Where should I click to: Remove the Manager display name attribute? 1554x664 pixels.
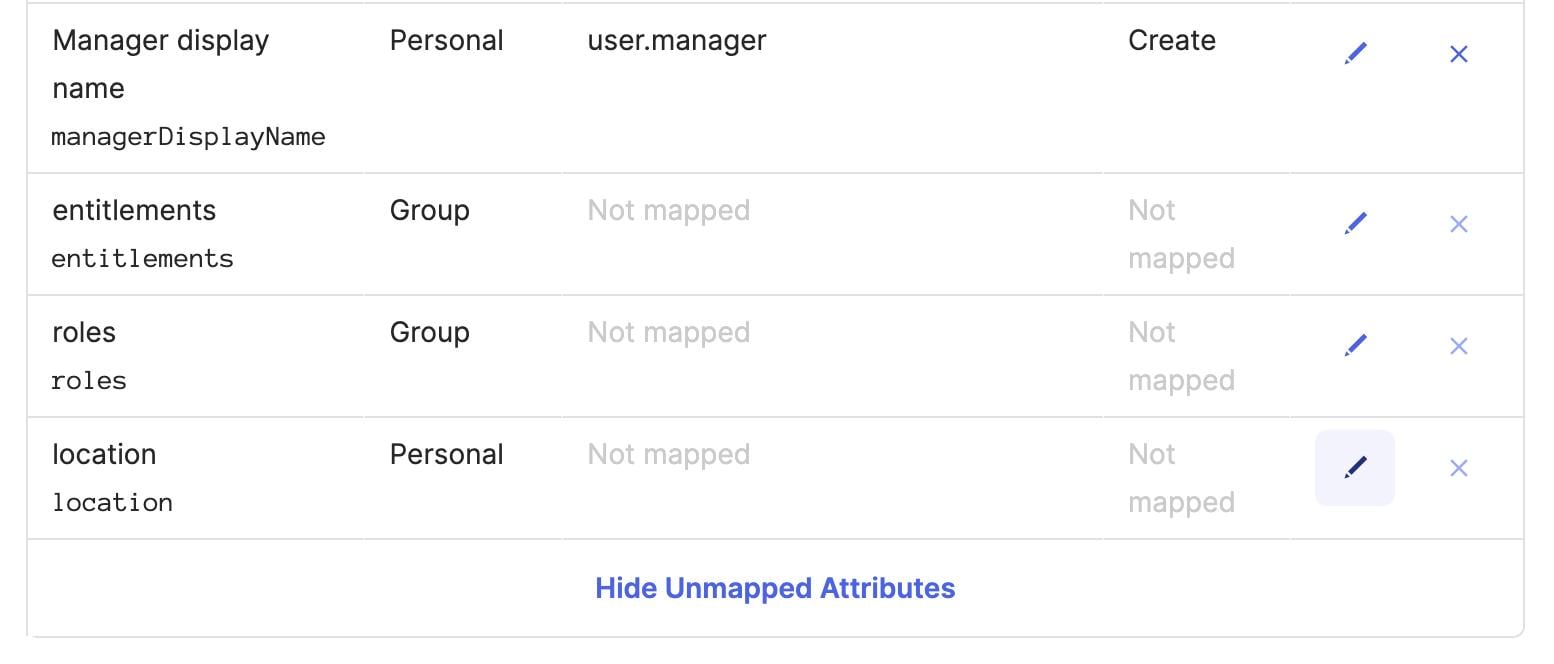click(1458, 54)
